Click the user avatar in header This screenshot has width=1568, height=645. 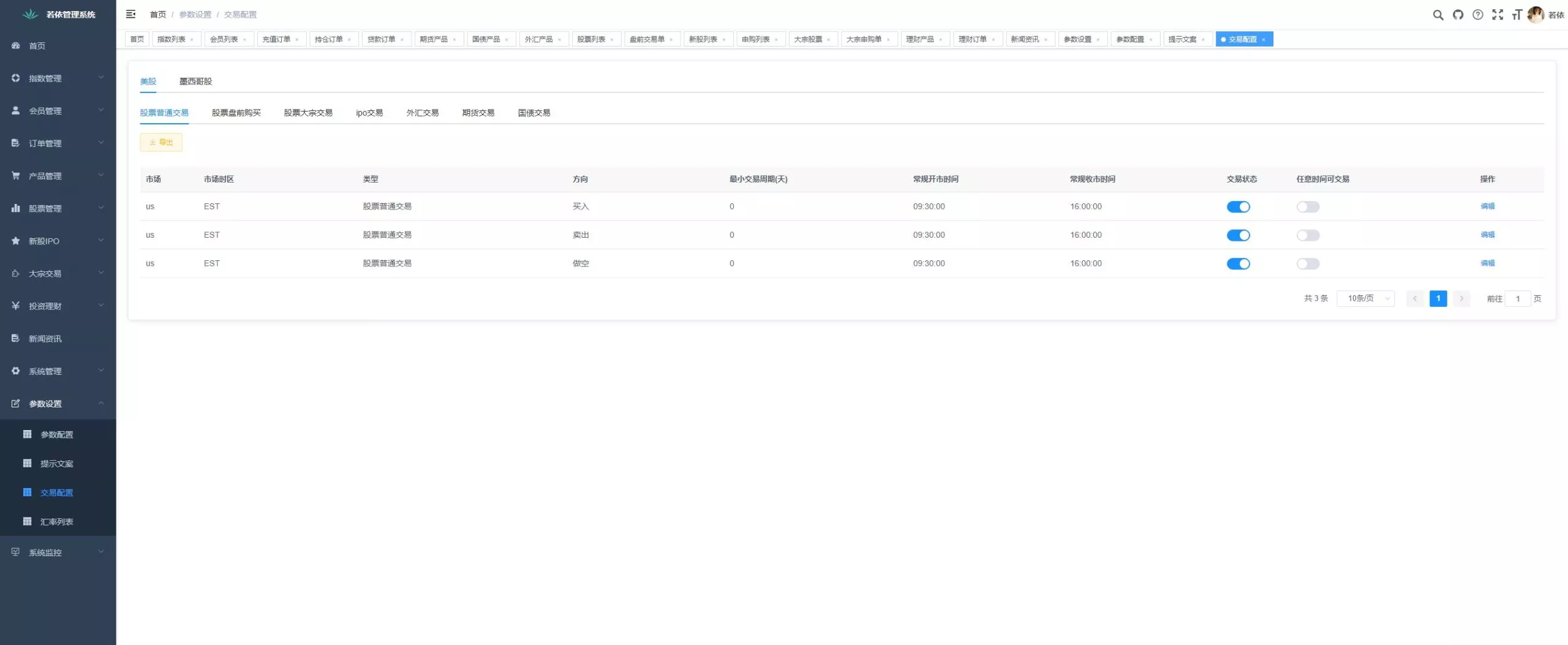coord(1535,15)
